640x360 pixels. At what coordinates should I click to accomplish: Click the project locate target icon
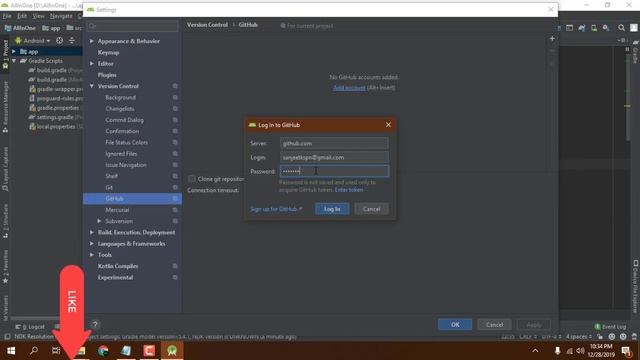click(60, 41)
